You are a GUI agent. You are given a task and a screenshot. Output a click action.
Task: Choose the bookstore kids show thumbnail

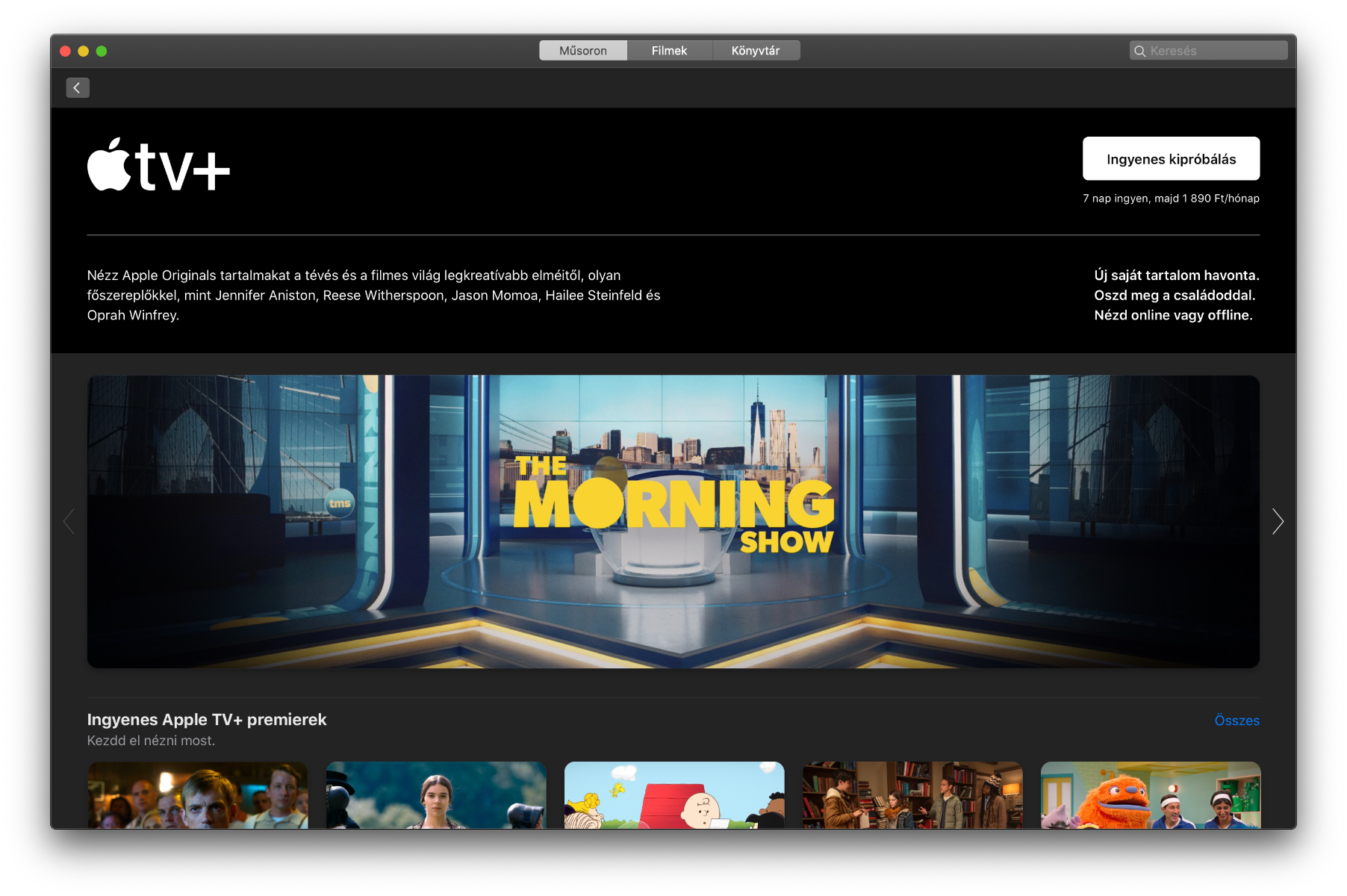tap(912, 794)
